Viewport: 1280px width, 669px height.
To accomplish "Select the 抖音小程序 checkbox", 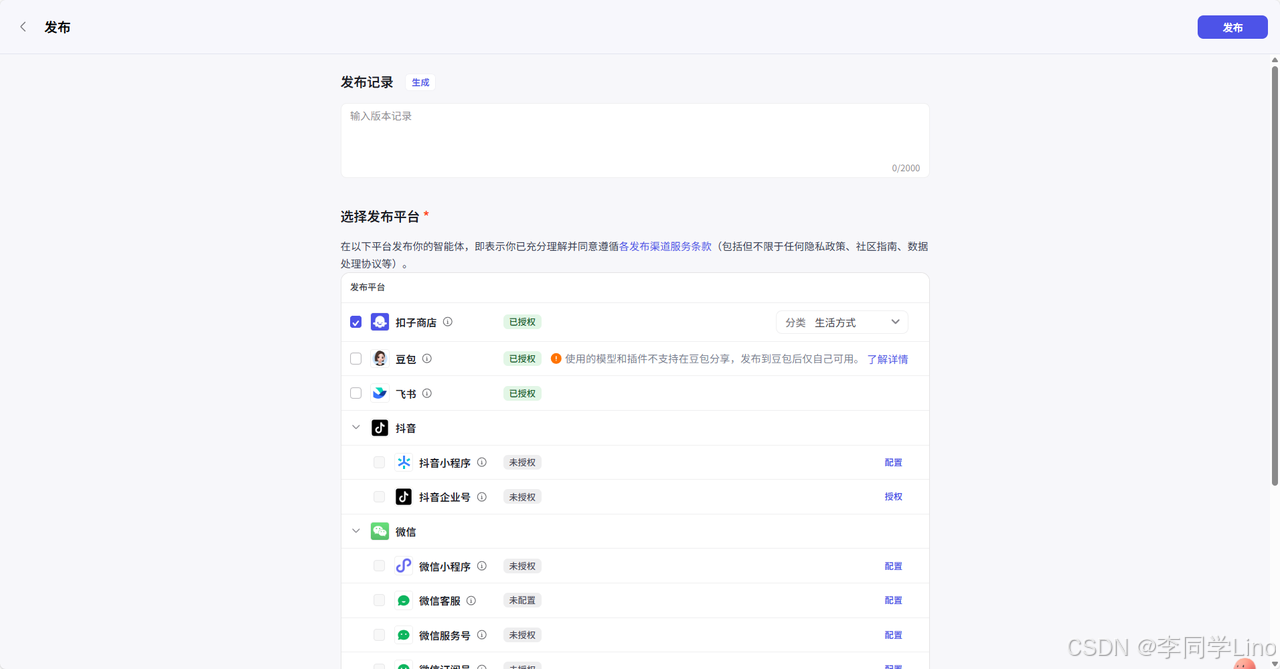I will (x=379, y=462).
